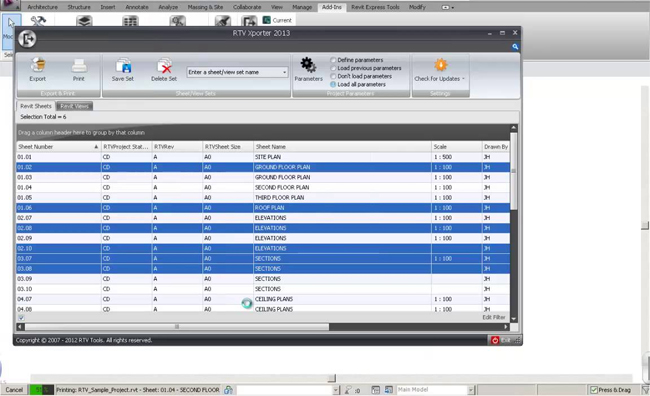Viewport: 650px width, 396px height.
Task: Select Define parameters radio button
Action: (x=333, y=60)
